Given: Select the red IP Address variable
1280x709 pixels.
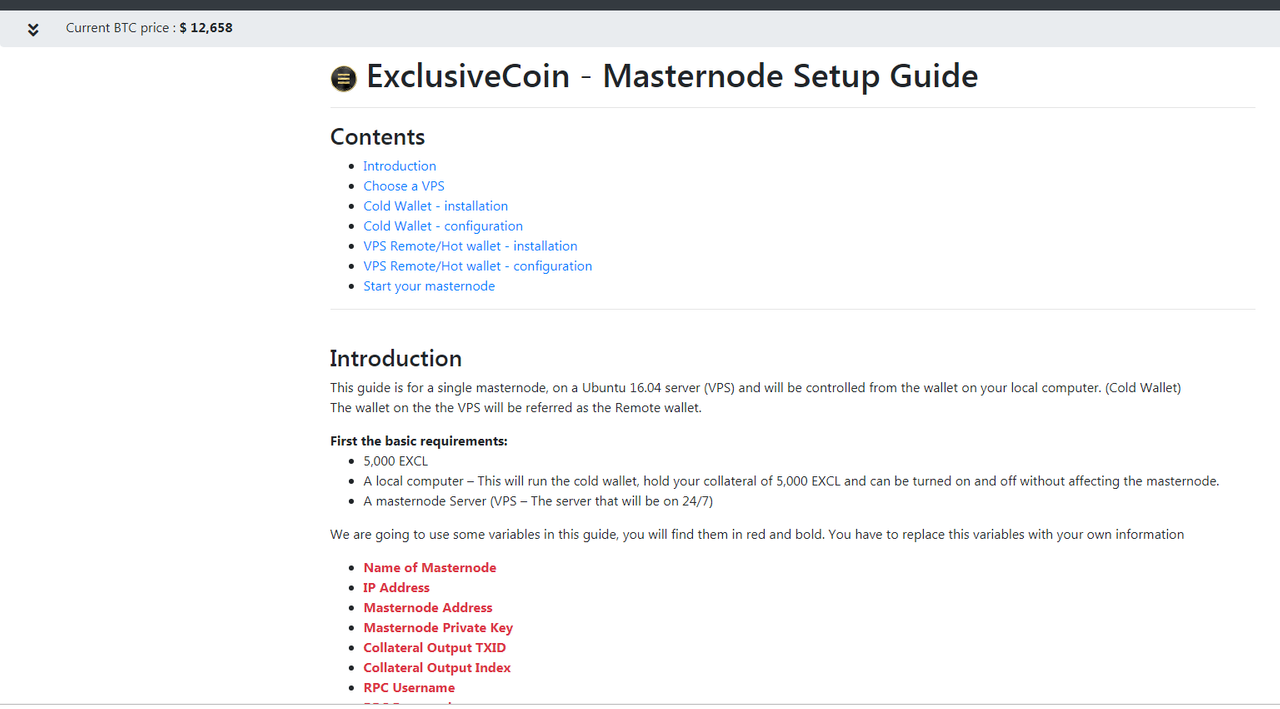Looking at the screenshot, I should pyautogui.click(x=397, y=587).
